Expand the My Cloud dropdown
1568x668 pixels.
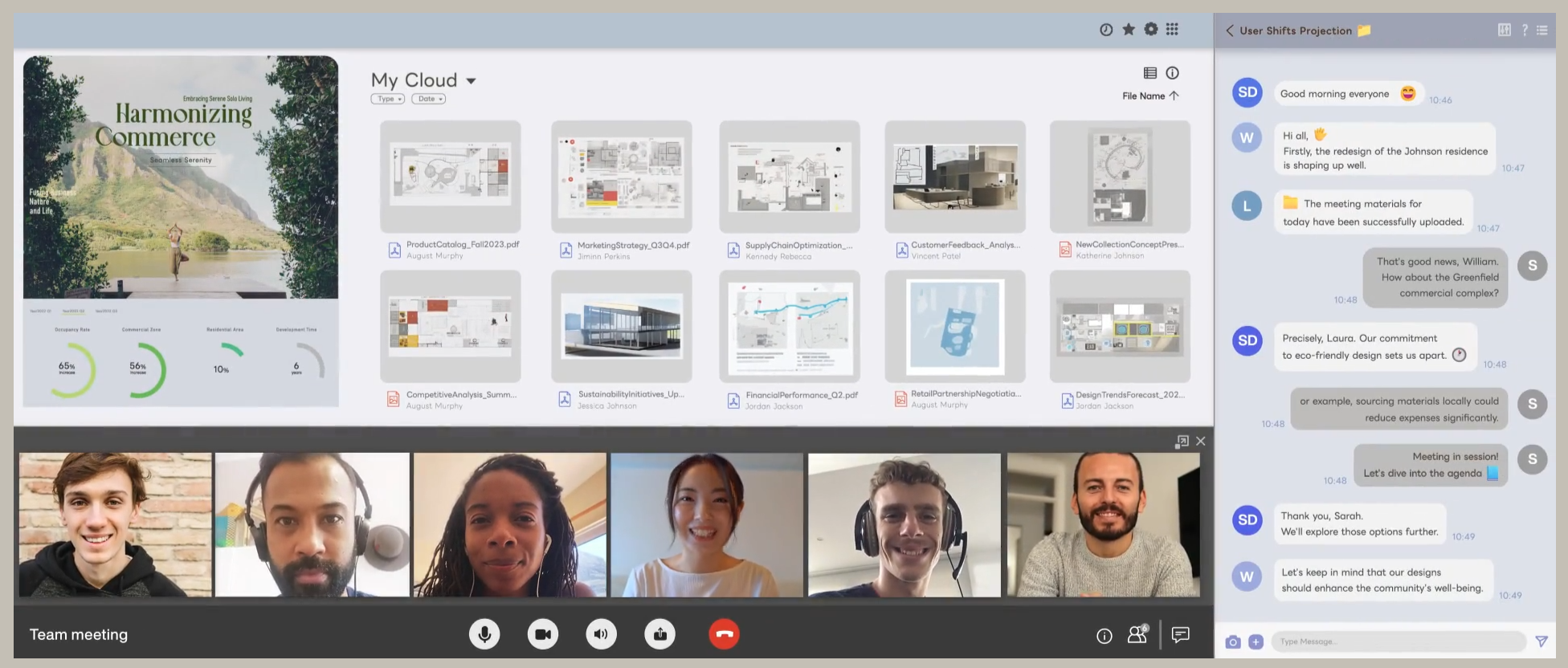pos(471,81)
